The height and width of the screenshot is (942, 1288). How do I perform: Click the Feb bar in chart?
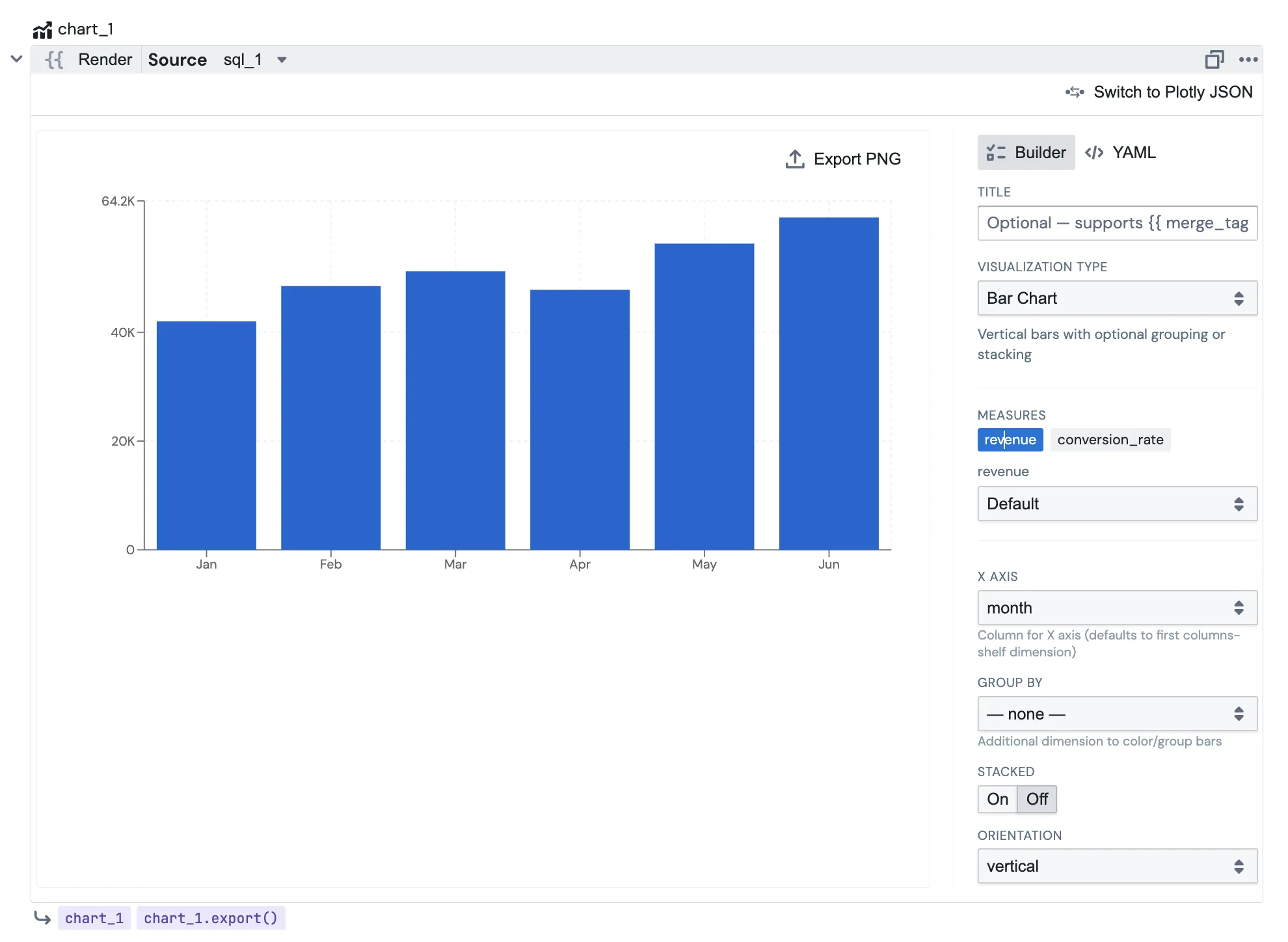pyautogui.click(x=330, y=418)
